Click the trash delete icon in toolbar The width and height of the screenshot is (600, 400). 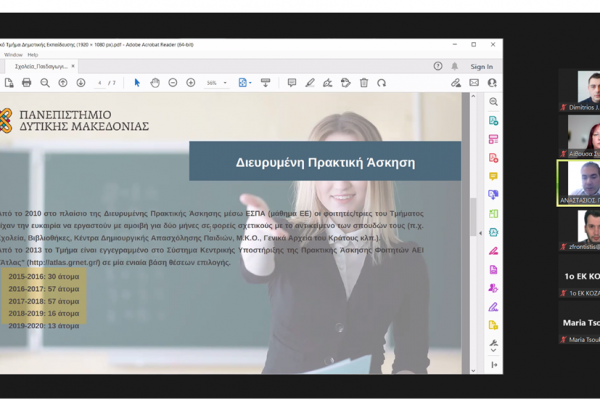coord(364,83)
